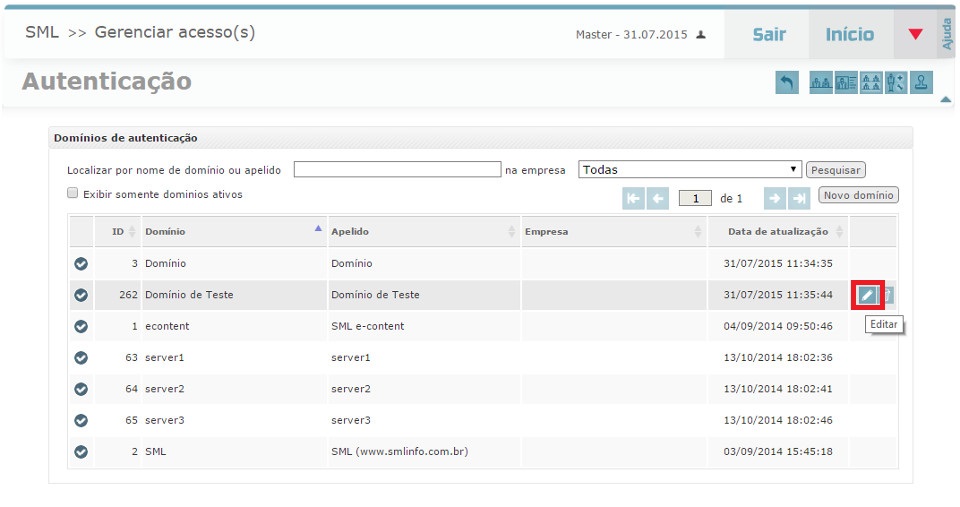Click the domain name search input field

pos(397,170)
